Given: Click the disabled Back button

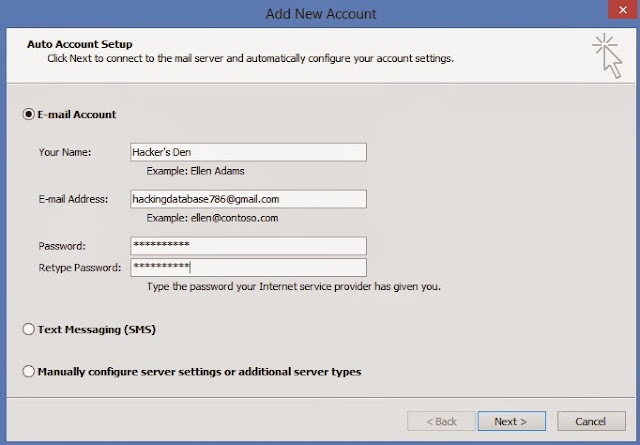Looking at the screenshot, I should pyautogui.click(x=441, y=421).
